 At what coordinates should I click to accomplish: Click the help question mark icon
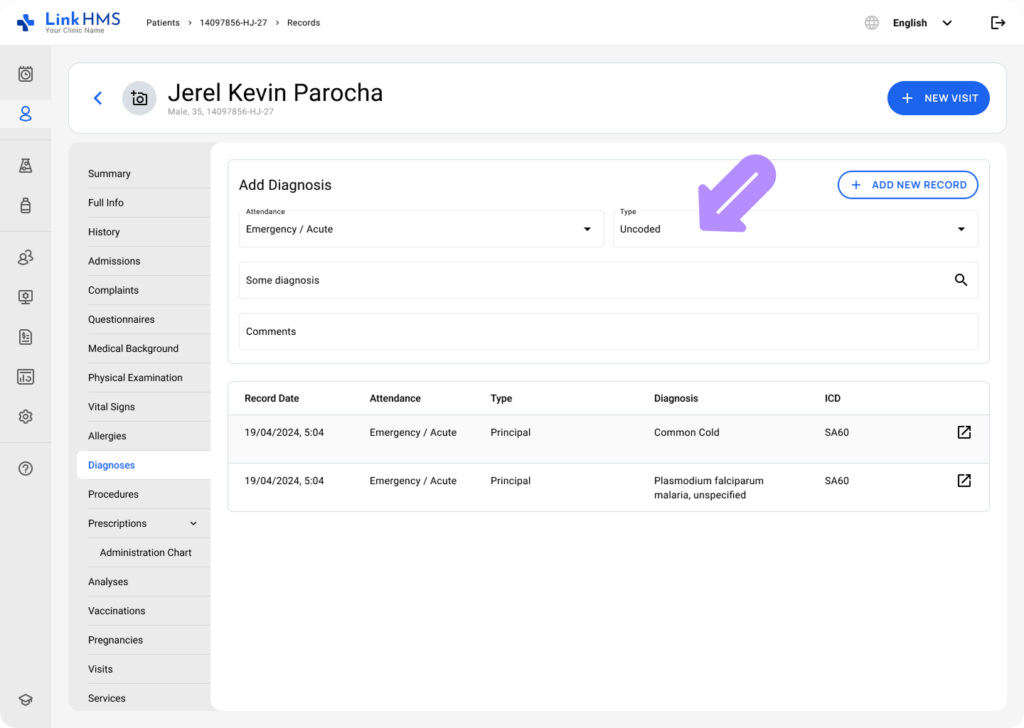click(x=25, y=468)
